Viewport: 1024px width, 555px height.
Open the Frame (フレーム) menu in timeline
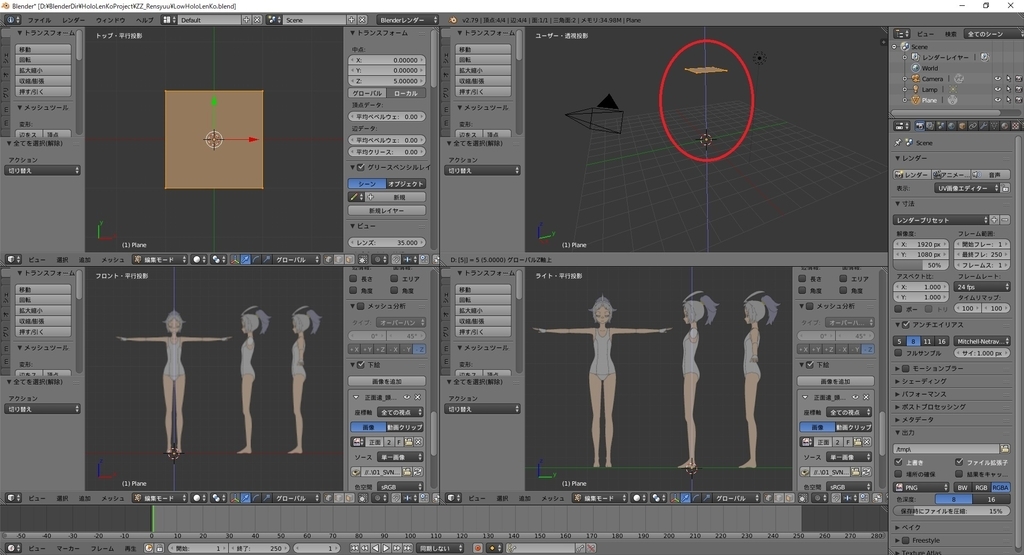point(103,548)
